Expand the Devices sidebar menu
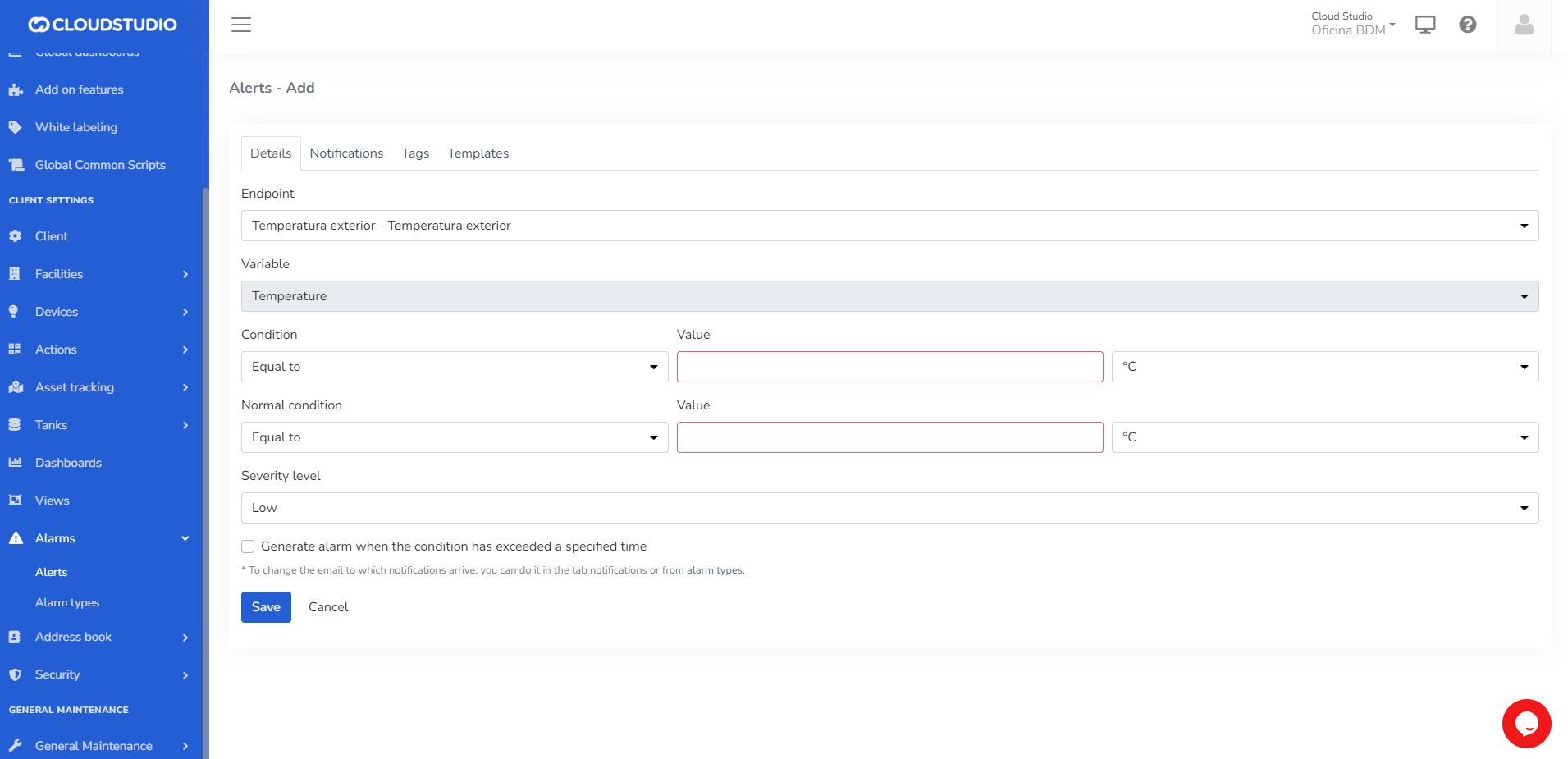 tap(98, 312)
